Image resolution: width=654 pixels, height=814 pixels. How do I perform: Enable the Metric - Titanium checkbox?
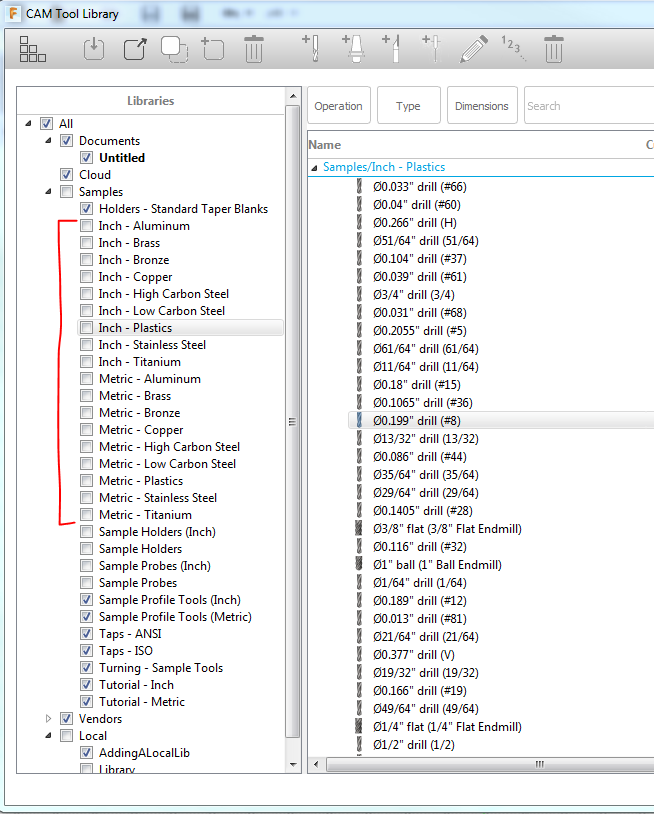[x=87, y=514]
